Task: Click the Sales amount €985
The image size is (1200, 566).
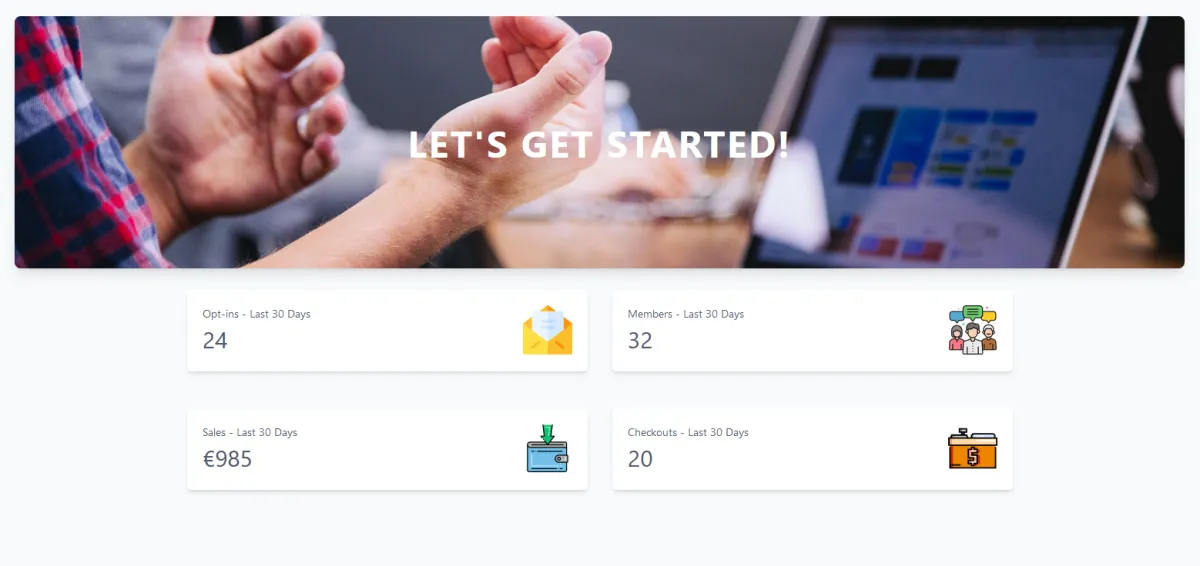Action: point(227,460)
